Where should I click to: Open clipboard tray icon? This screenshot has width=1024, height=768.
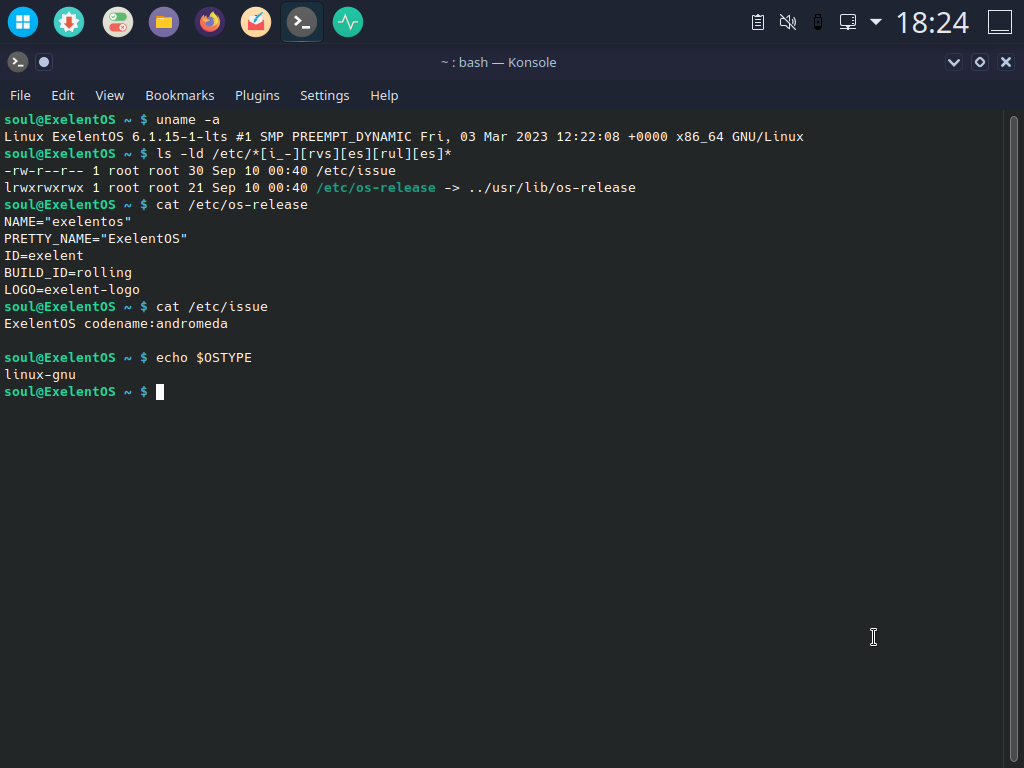pos(758,22)
